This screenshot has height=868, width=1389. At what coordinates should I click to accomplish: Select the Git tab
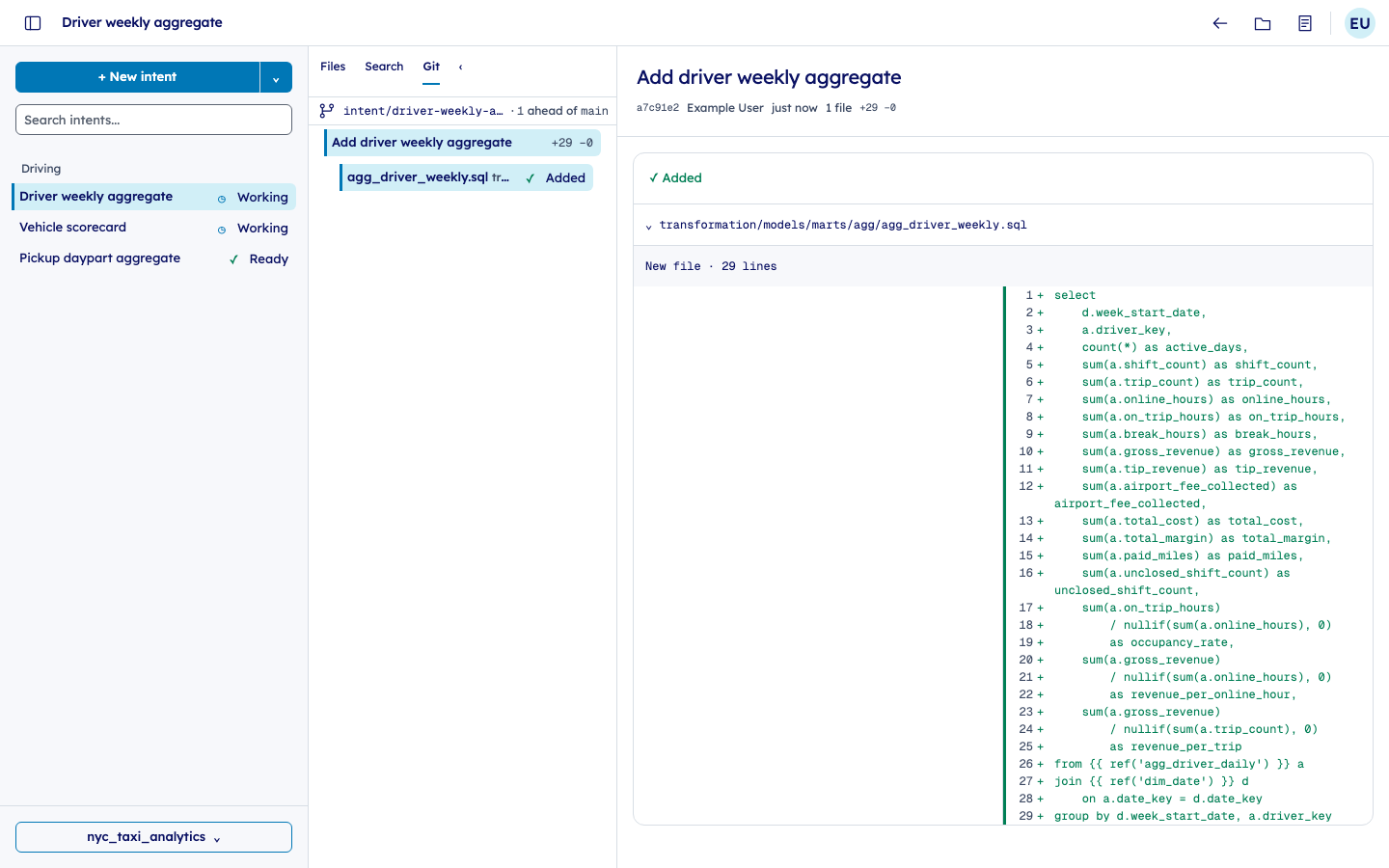coord(431,67)
